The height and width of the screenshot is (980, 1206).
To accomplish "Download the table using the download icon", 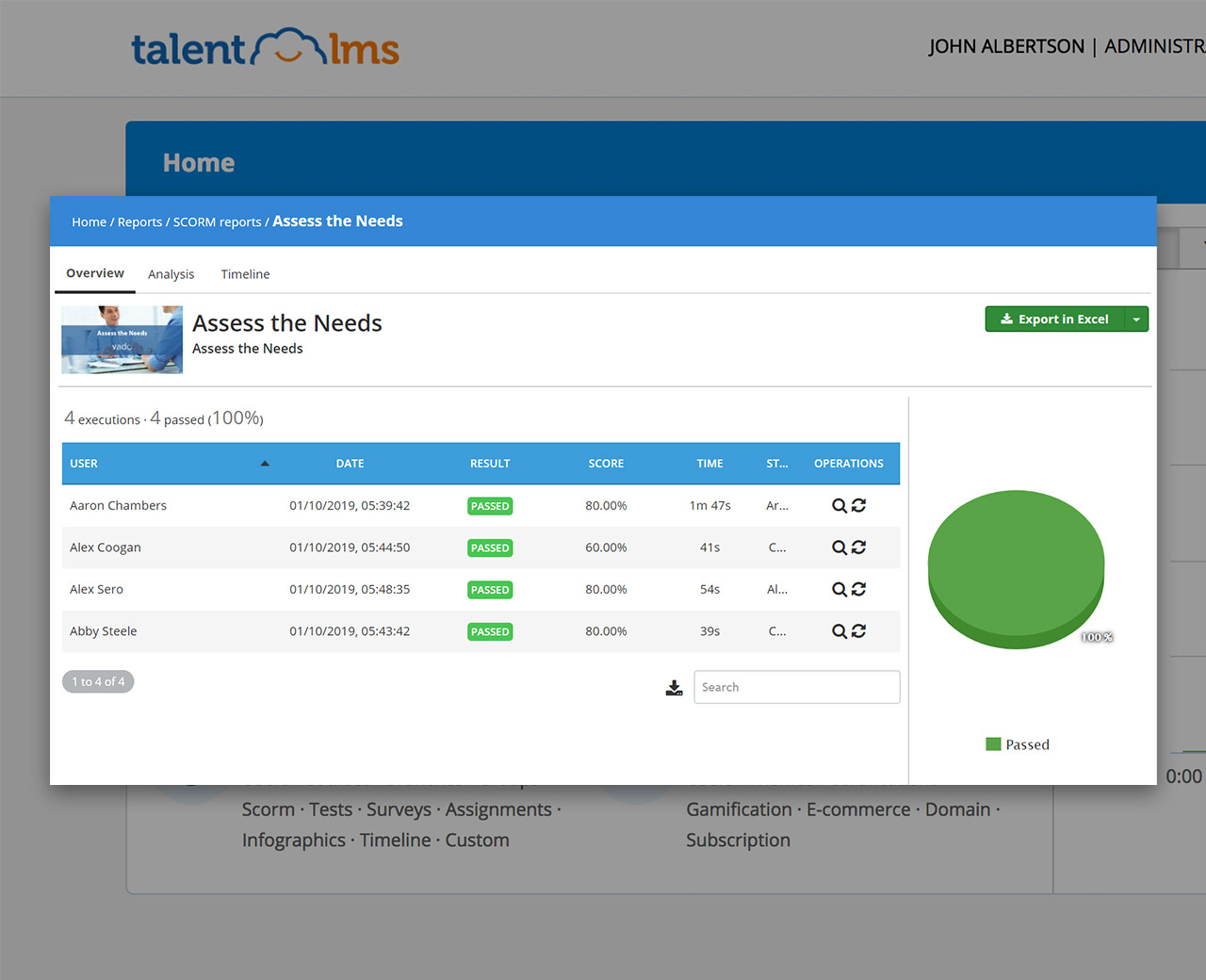I will (674, 688).
